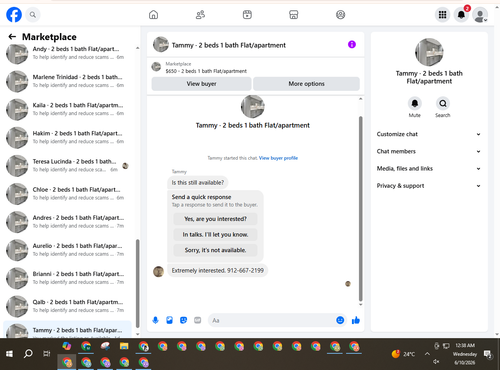Click the voice clip microphone icon
500x370 pixels.
pyautogui.click(x=155, y=320)
